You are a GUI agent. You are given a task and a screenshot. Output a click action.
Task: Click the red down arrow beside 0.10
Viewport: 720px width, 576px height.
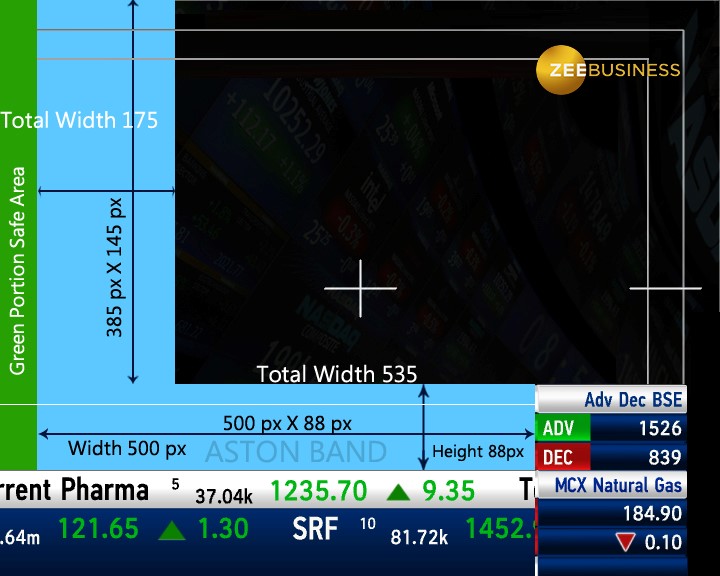[x=625, y=542]
